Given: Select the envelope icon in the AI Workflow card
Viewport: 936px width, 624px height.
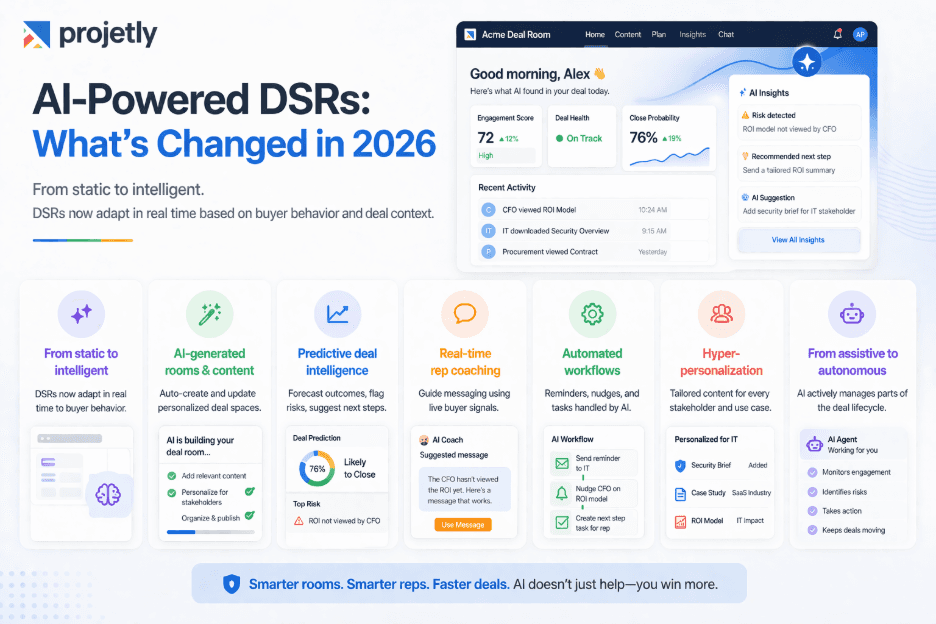Looking at the screenshot, I should [x=562, y=462].
